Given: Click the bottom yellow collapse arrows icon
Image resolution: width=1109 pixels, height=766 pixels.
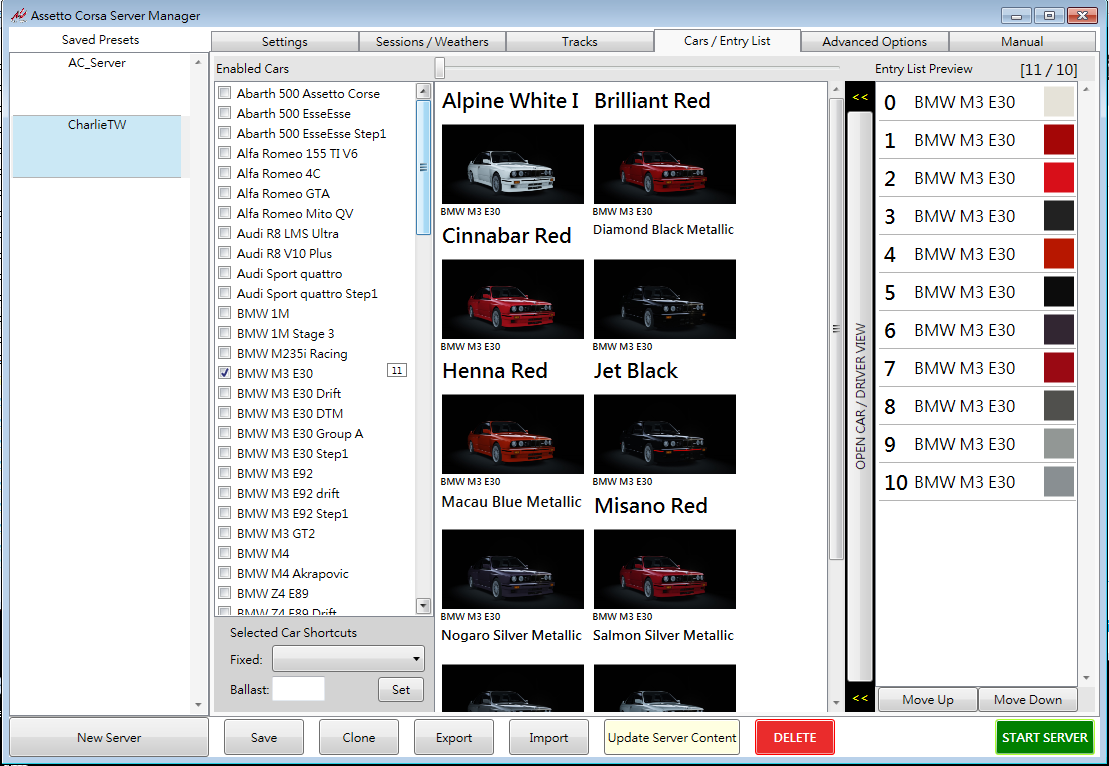Looking at the screenshot, I should (859, 698).
